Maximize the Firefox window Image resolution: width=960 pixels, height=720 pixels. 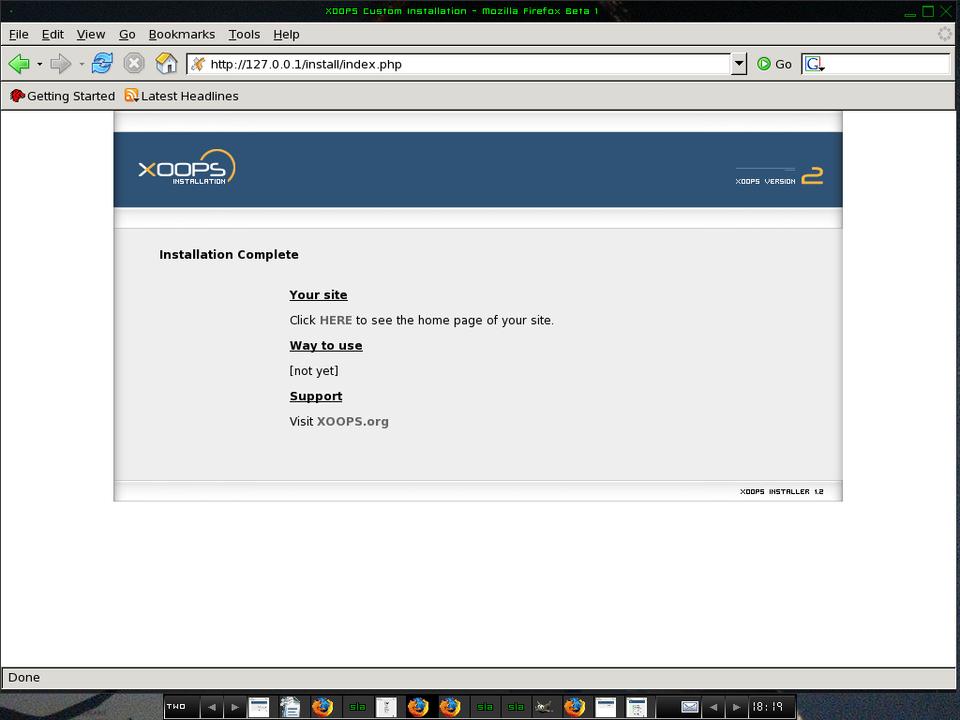(928, 11)
